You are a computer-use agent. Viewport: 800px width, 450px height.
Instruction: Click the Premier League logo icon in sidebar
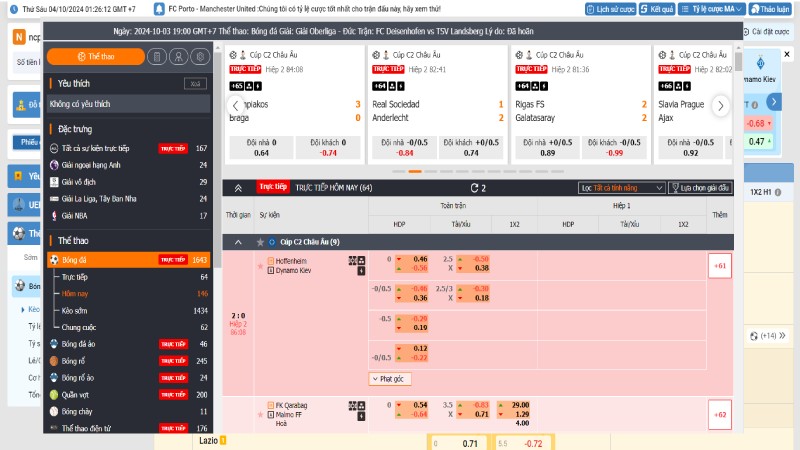pyautogui.click(x=54, y=165)
